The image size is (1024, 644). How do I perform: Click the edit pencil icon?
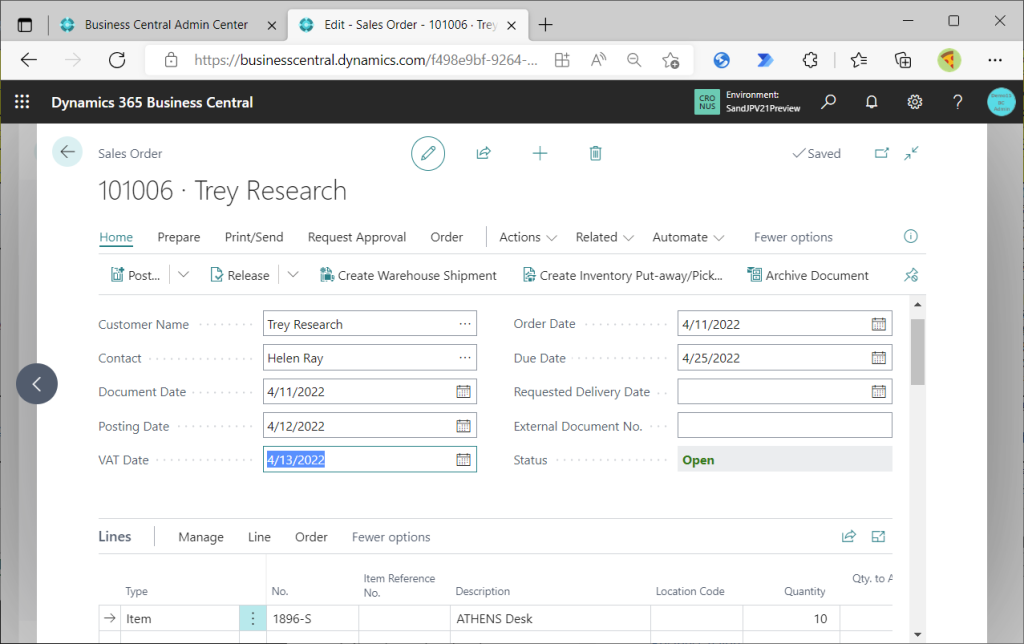pos(428,153)
